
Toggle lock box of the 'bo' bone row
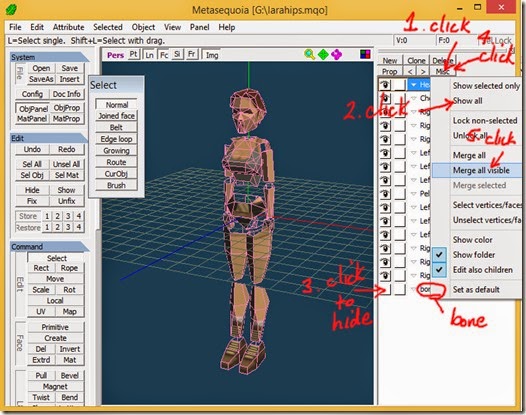(x=400, y=289)
